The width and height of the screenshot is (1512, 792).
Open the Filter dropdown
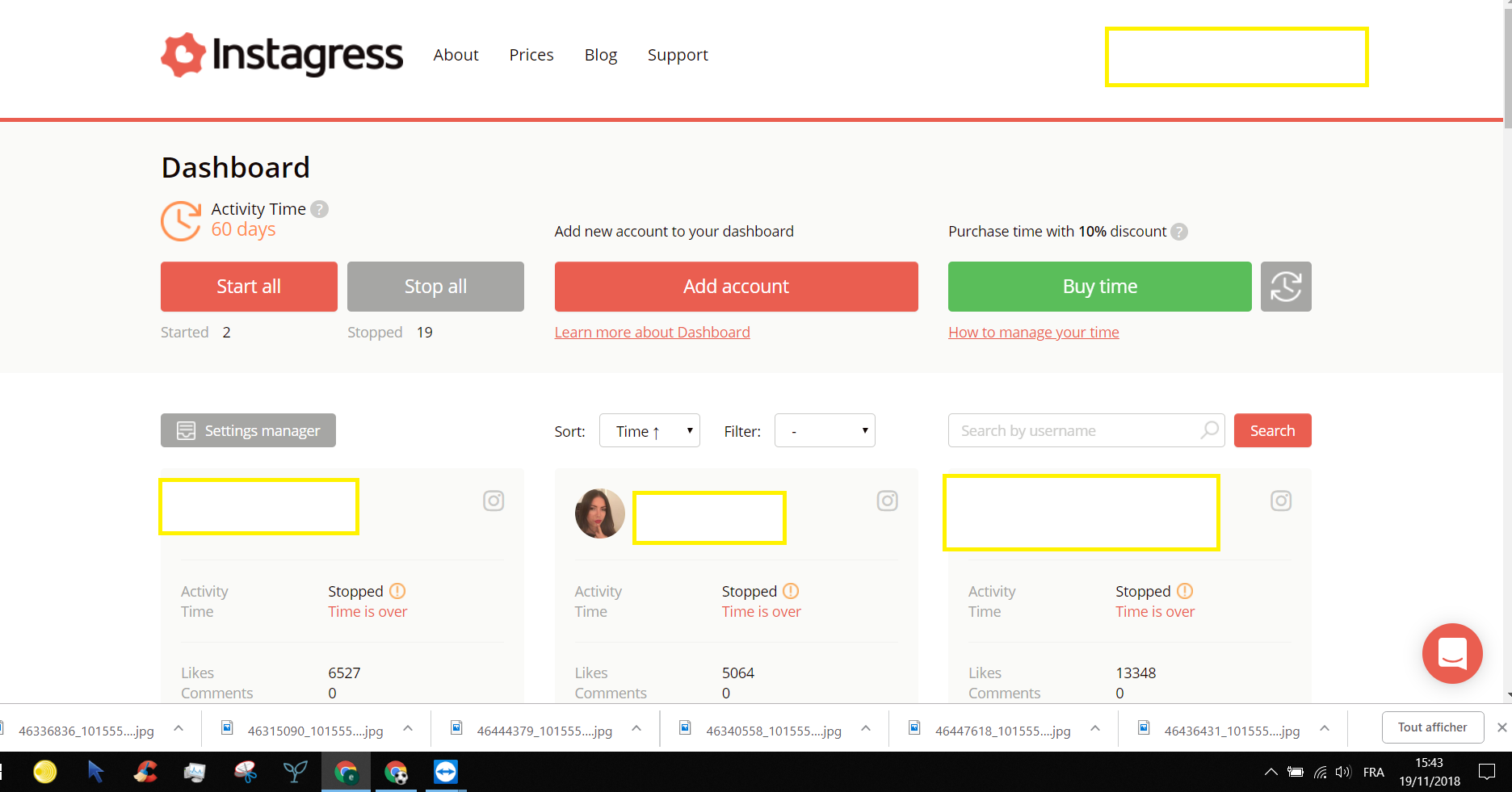click(825, 431)
